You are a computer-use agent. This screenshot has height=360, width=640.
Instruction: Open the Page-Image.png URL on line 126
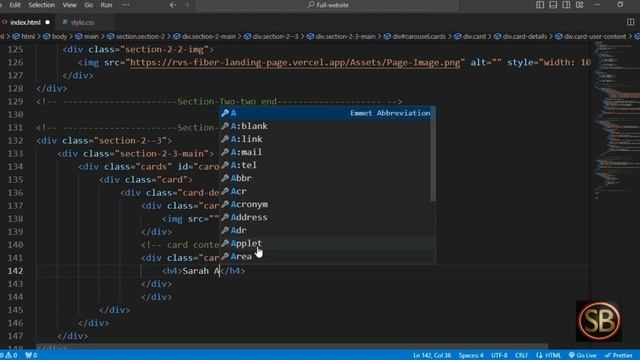pos(295,62)
